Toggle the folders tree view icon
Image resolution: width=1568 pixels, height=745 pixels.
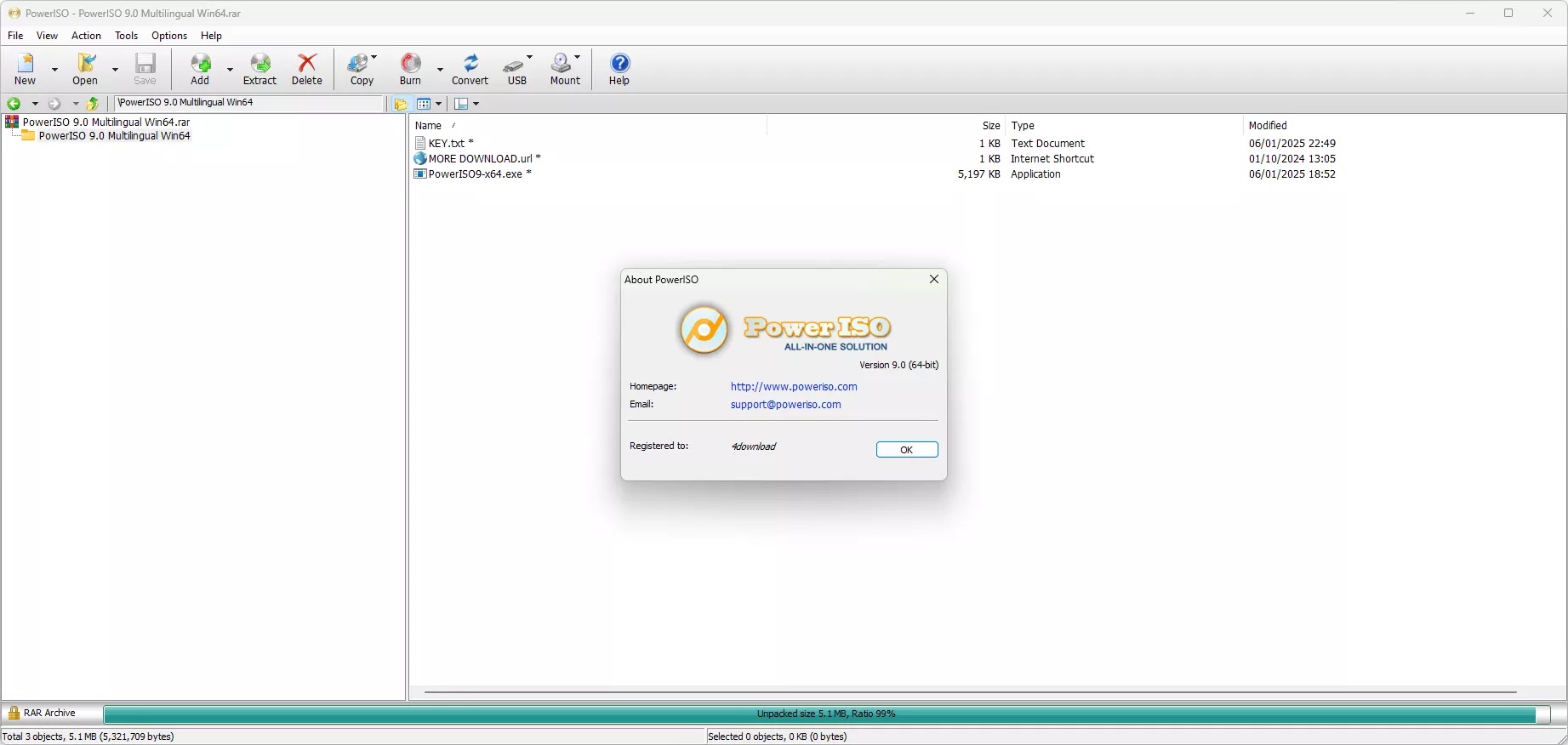[401, 104]
